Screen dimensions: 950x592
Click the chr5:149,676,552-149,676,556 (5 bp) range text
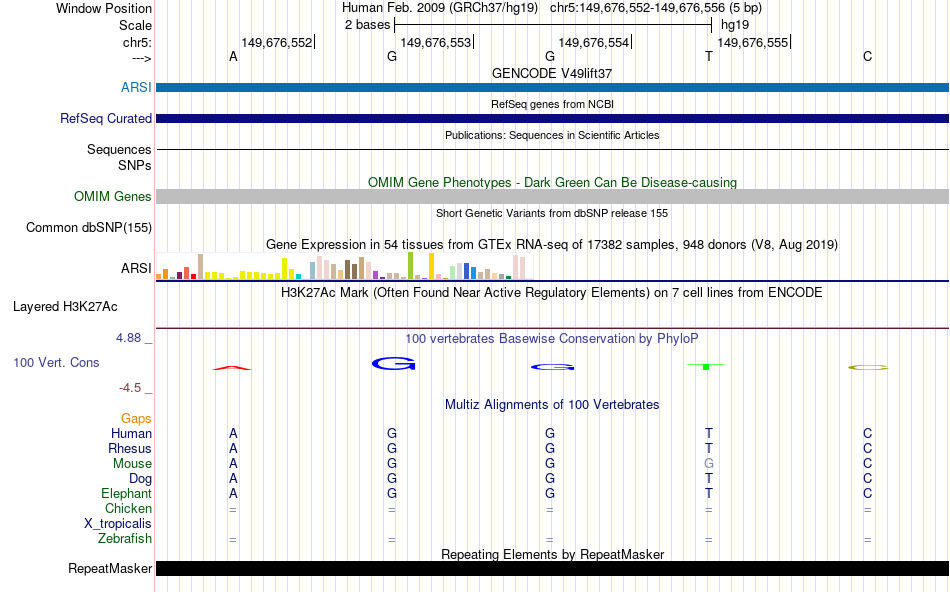click(656, 8)
